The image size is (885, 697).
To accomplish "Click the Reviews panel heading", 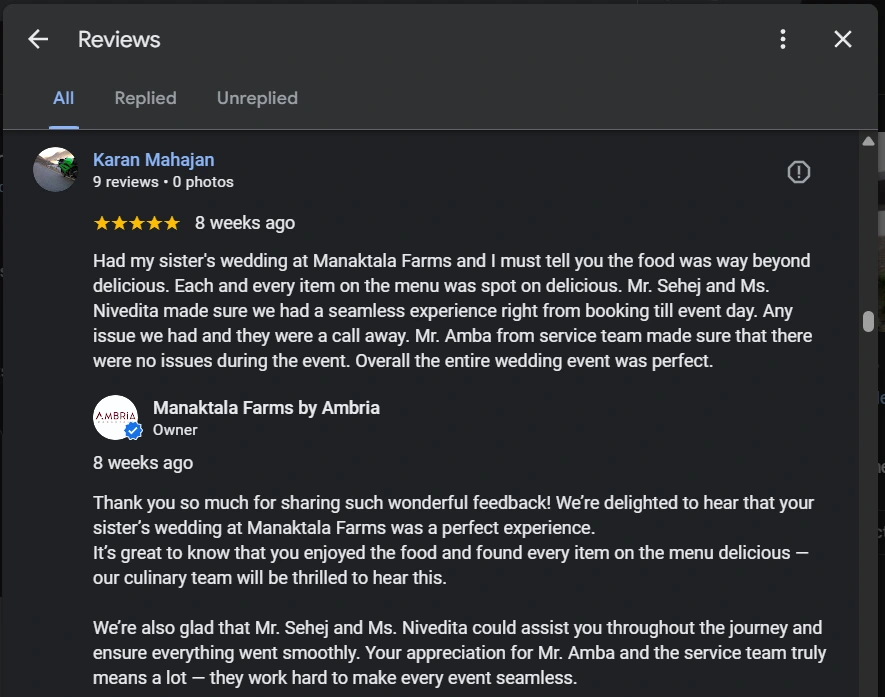I will click(x=119, y=39).
